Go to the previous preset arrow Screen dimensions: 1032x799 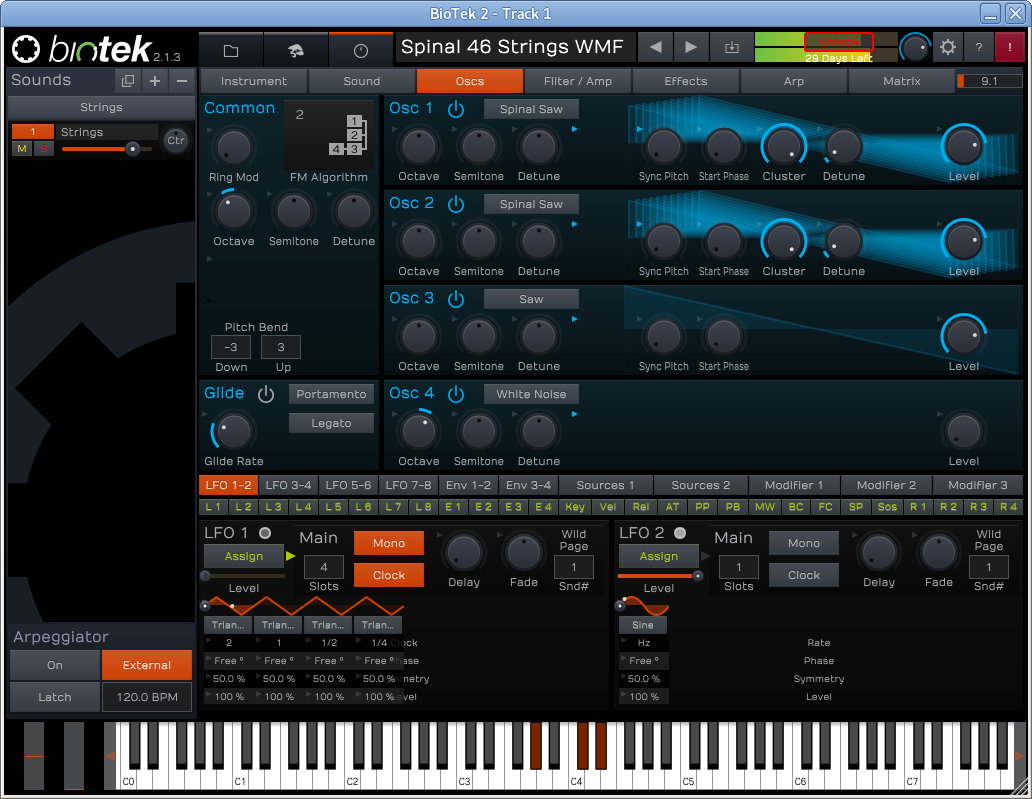tap(656, 47)
